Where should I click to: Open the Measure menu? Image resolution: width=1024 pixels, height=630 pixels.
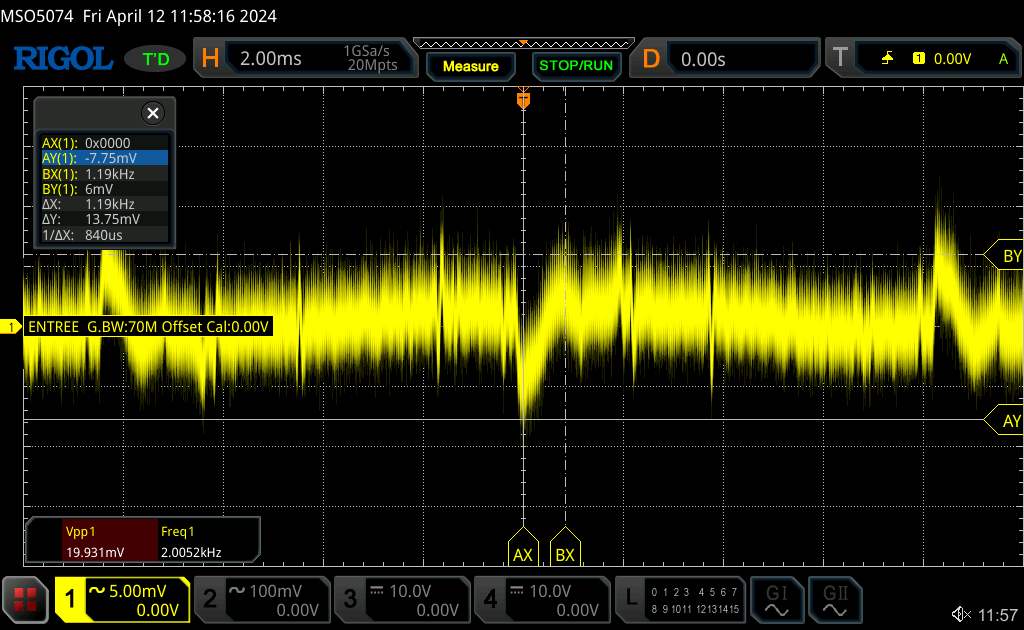[x=470, y=66]
